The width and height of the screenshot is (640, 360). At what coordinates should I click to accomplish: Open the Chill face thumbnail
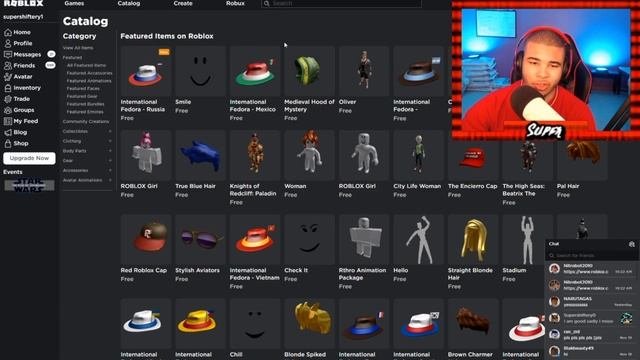tap(255, 324)
